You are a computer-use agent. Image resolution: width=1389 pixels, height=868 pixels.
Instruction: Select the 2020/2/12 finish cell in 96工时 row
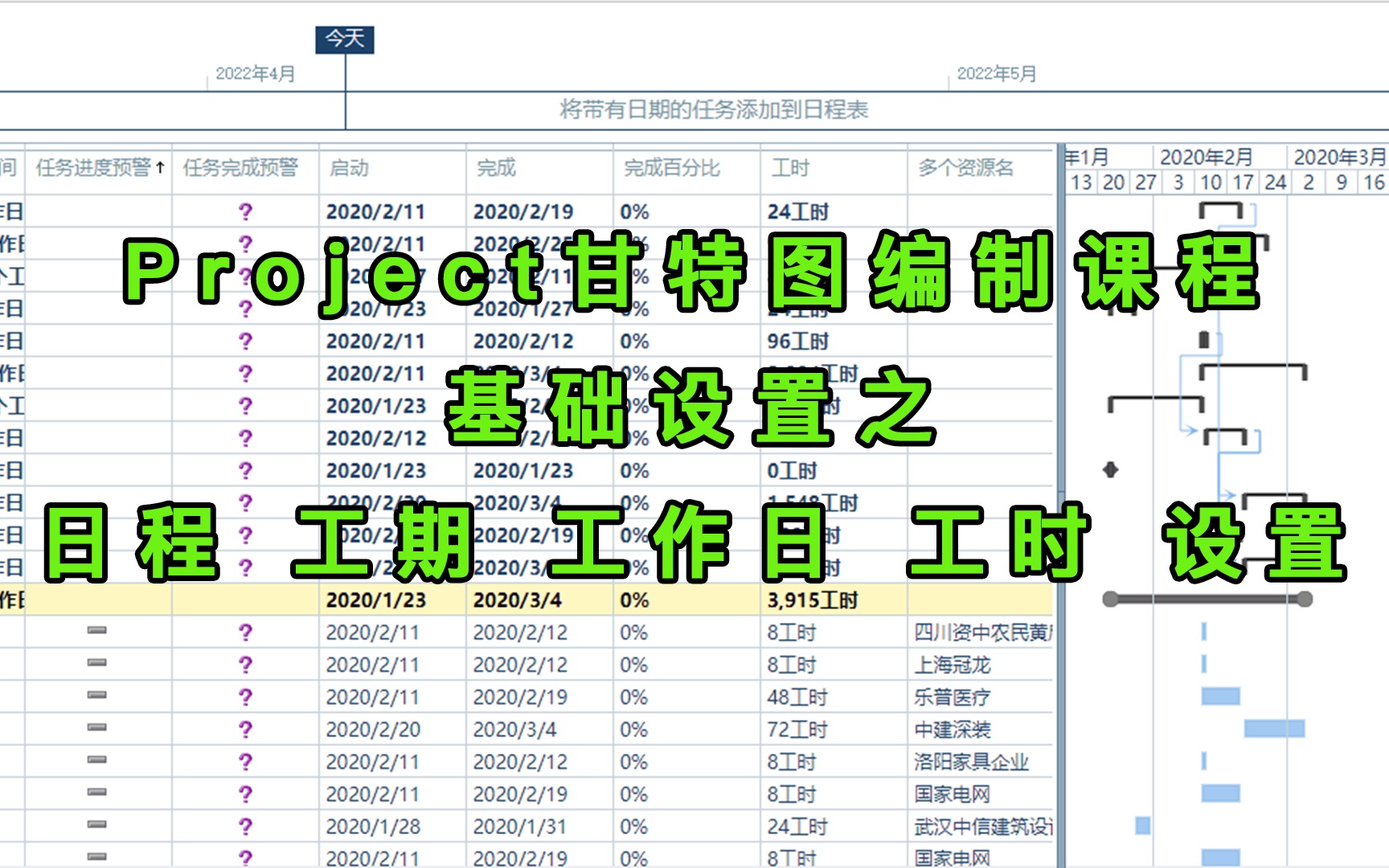539,341
